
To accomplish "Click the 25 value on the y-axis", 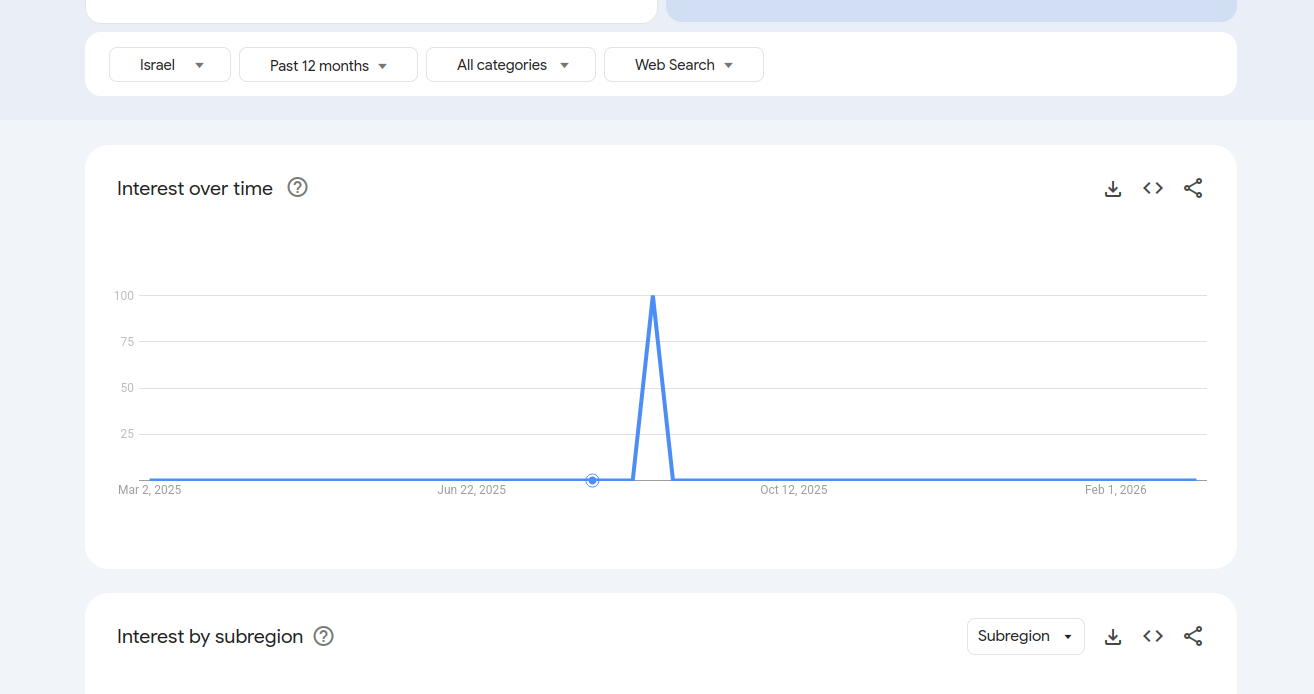I will (x=127, y=434).
